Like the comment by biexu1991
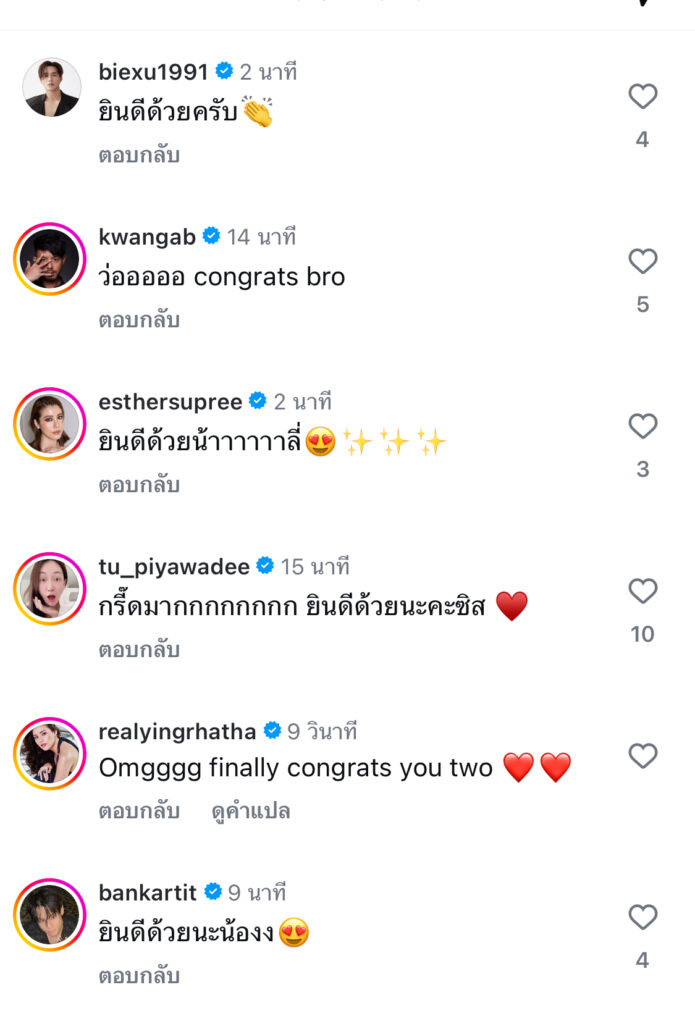The image size is (695, 1024). [x=642, y=97]
